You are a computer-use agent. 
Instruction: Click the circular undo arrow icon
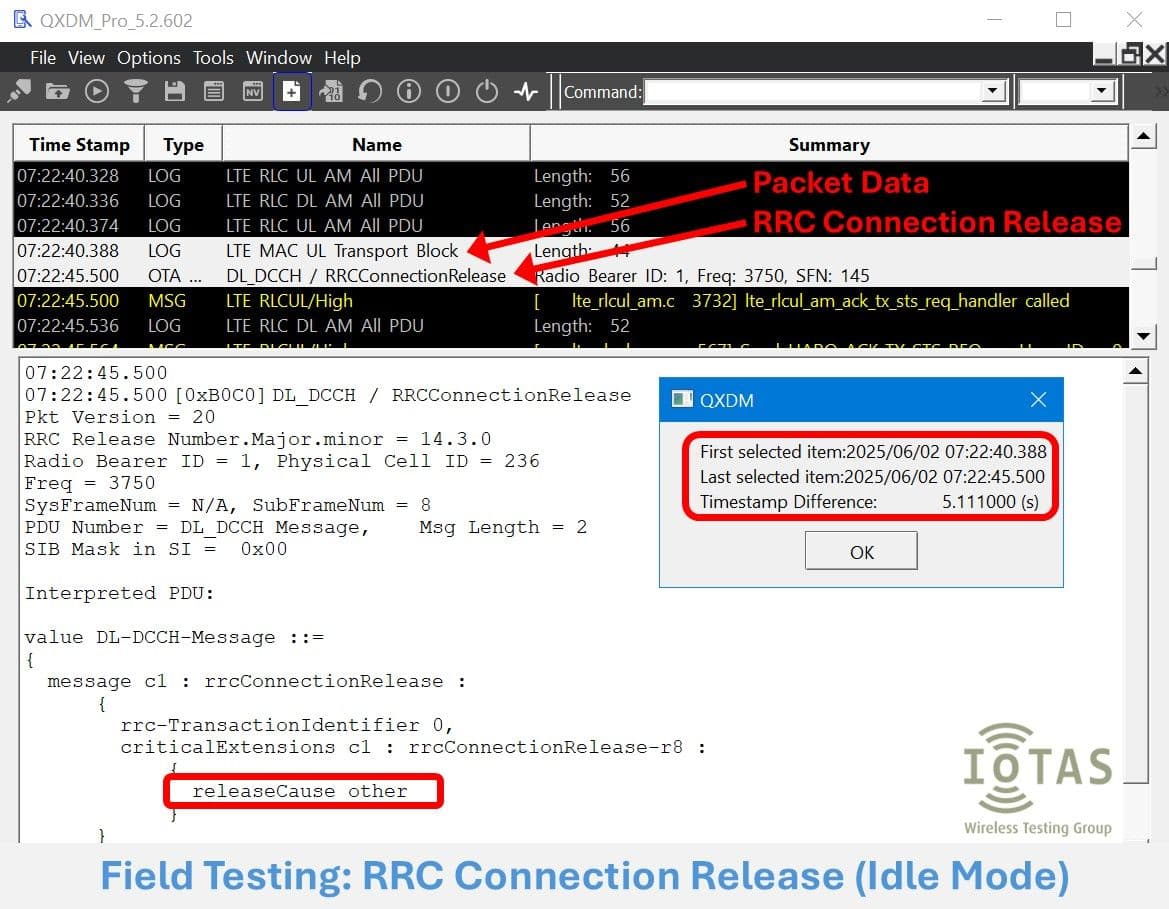tap(370, 92)
